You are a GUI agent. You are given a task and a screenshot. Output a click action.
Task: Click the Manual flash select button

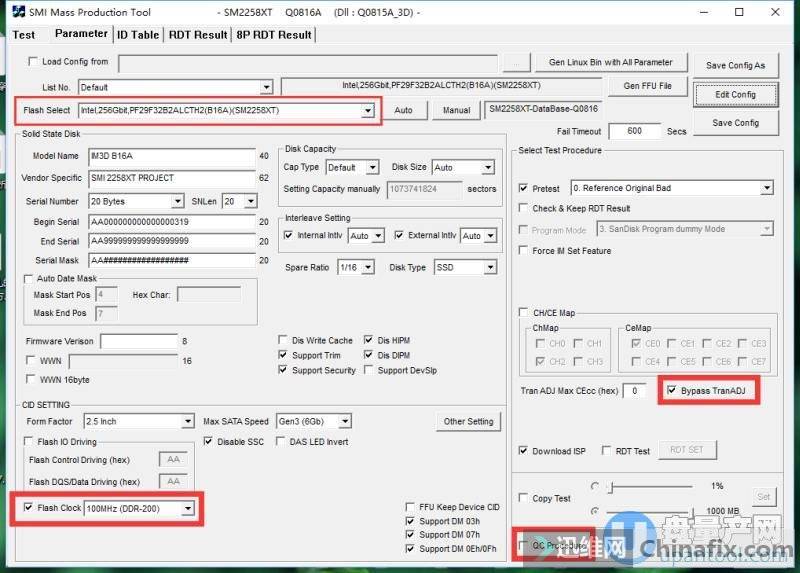(456, 110)
